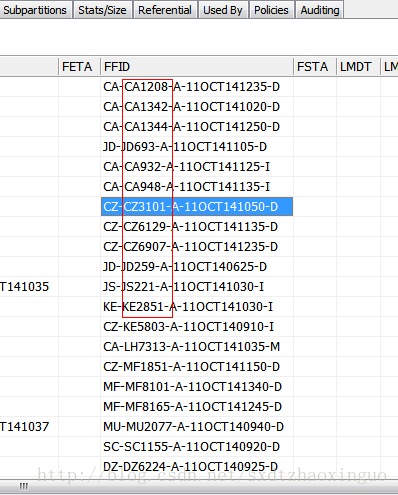The height and width of the screenshot is (495, 398).
Task: Select cell MU-MU2077-A-11OCT140940-D
Action: pos(197,427)
